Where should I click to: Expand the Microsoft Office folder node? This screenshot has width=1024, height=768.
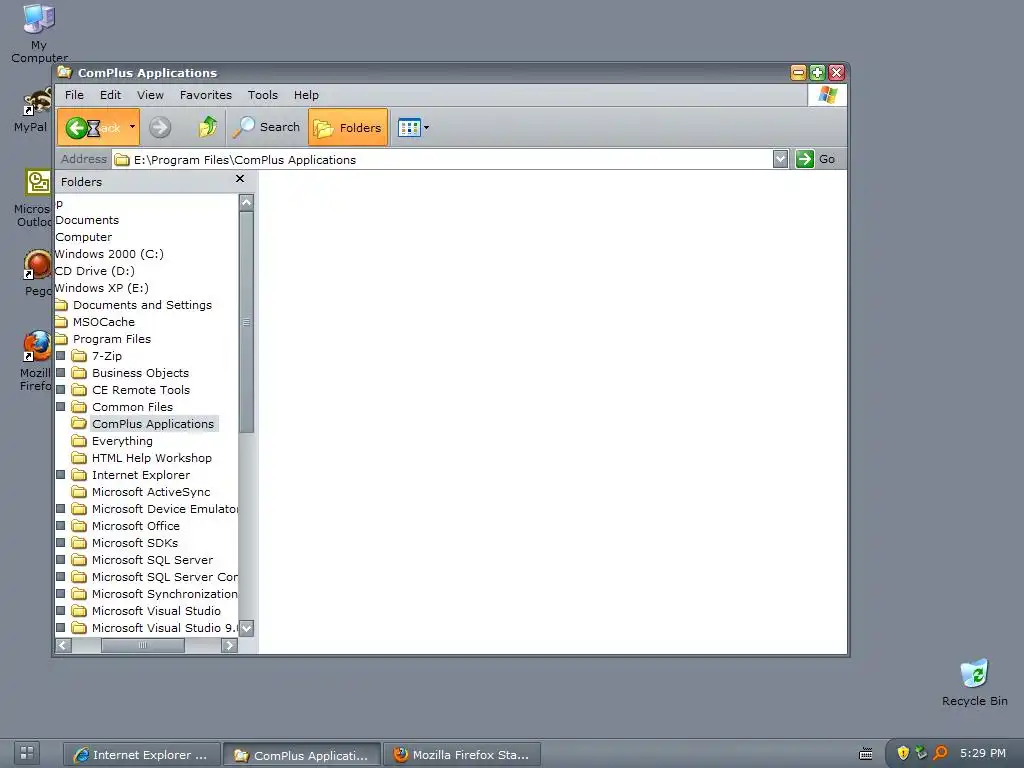pyautogui.click(x=61, y=526)
